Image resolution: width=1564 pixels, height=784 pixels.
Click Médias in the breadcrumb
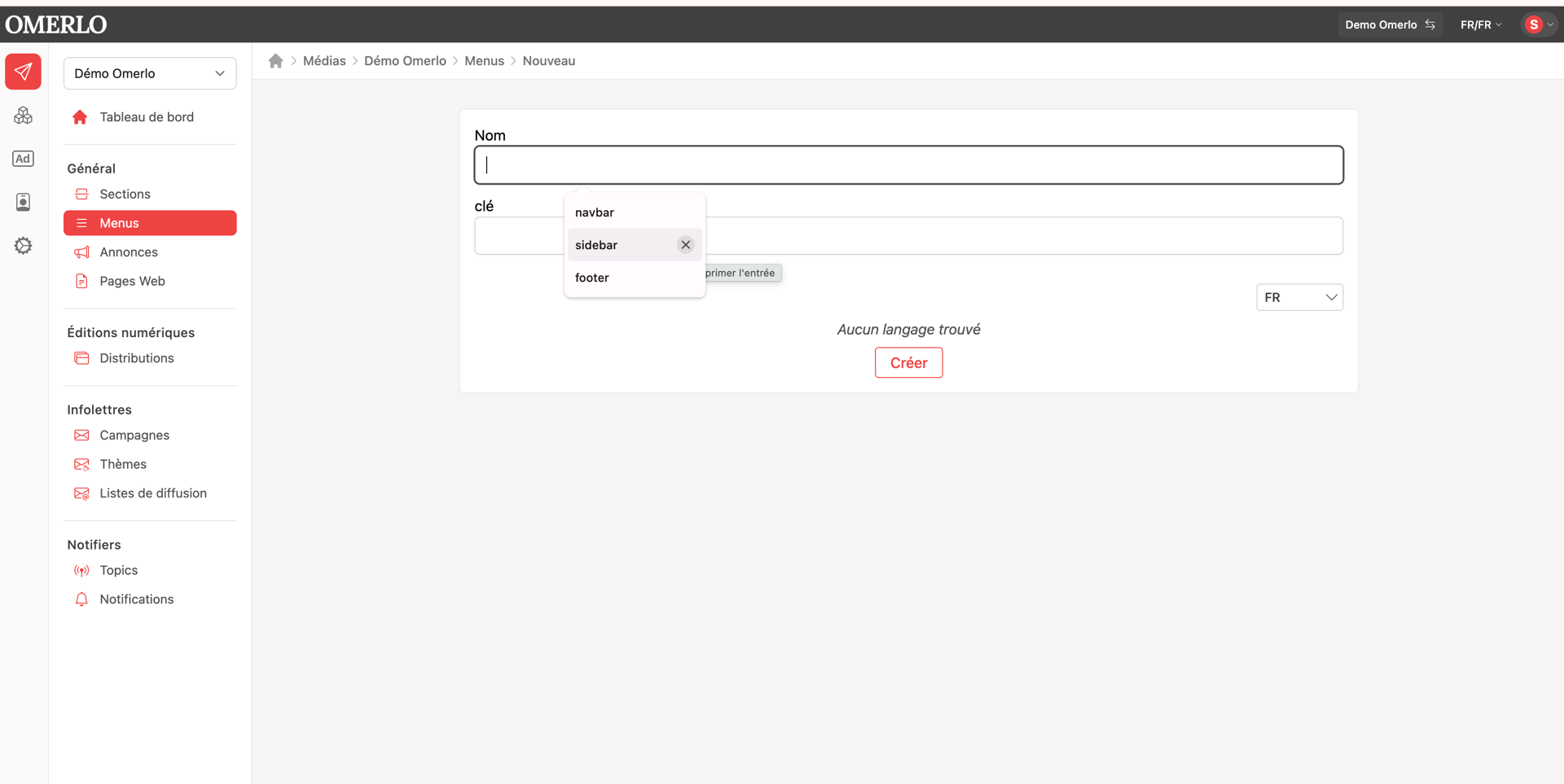(324, 61)
